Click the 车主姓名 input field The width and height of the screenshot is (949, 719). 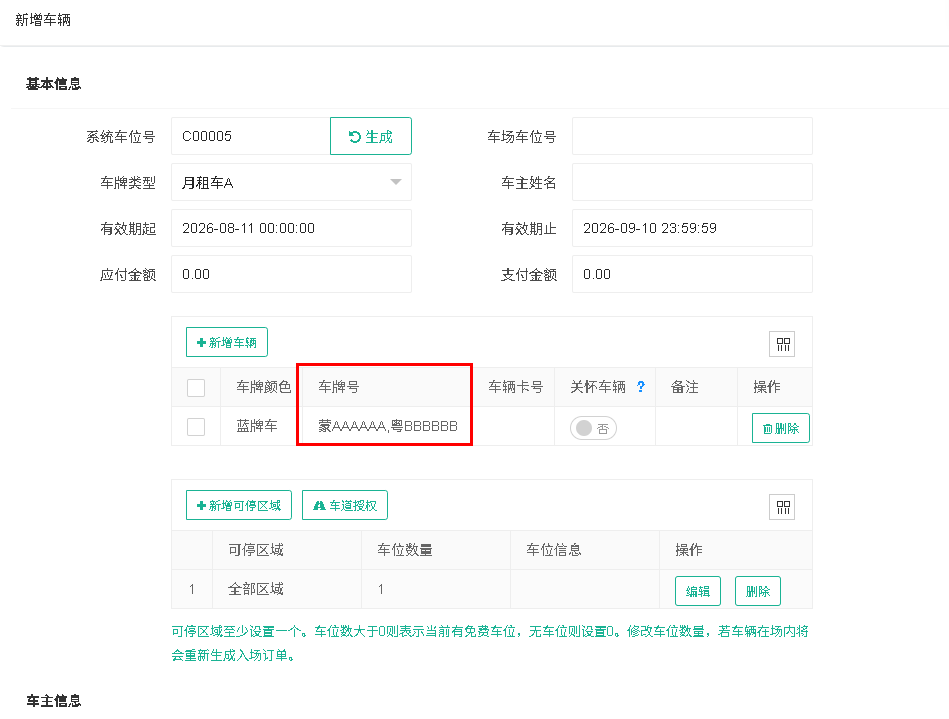pos(692,182)
